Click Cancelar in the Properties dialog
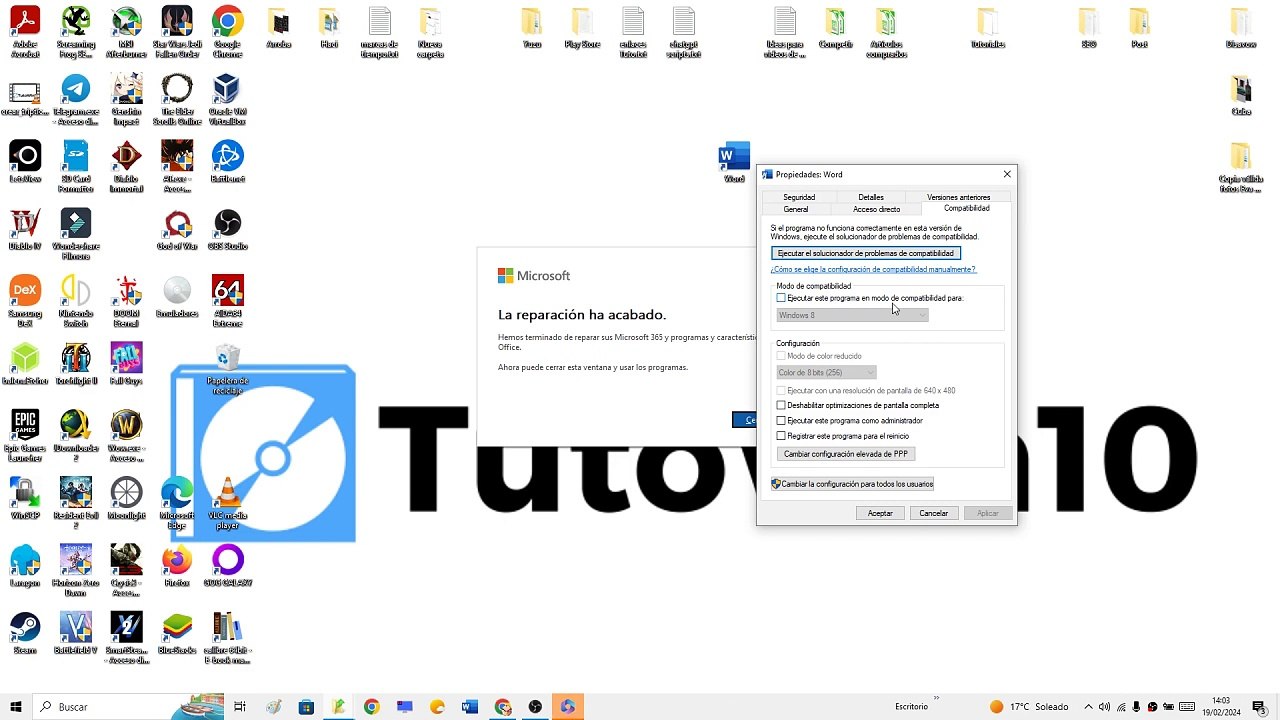The height and width of the screenshot is (720, 1280). click(x=934, y=513)
